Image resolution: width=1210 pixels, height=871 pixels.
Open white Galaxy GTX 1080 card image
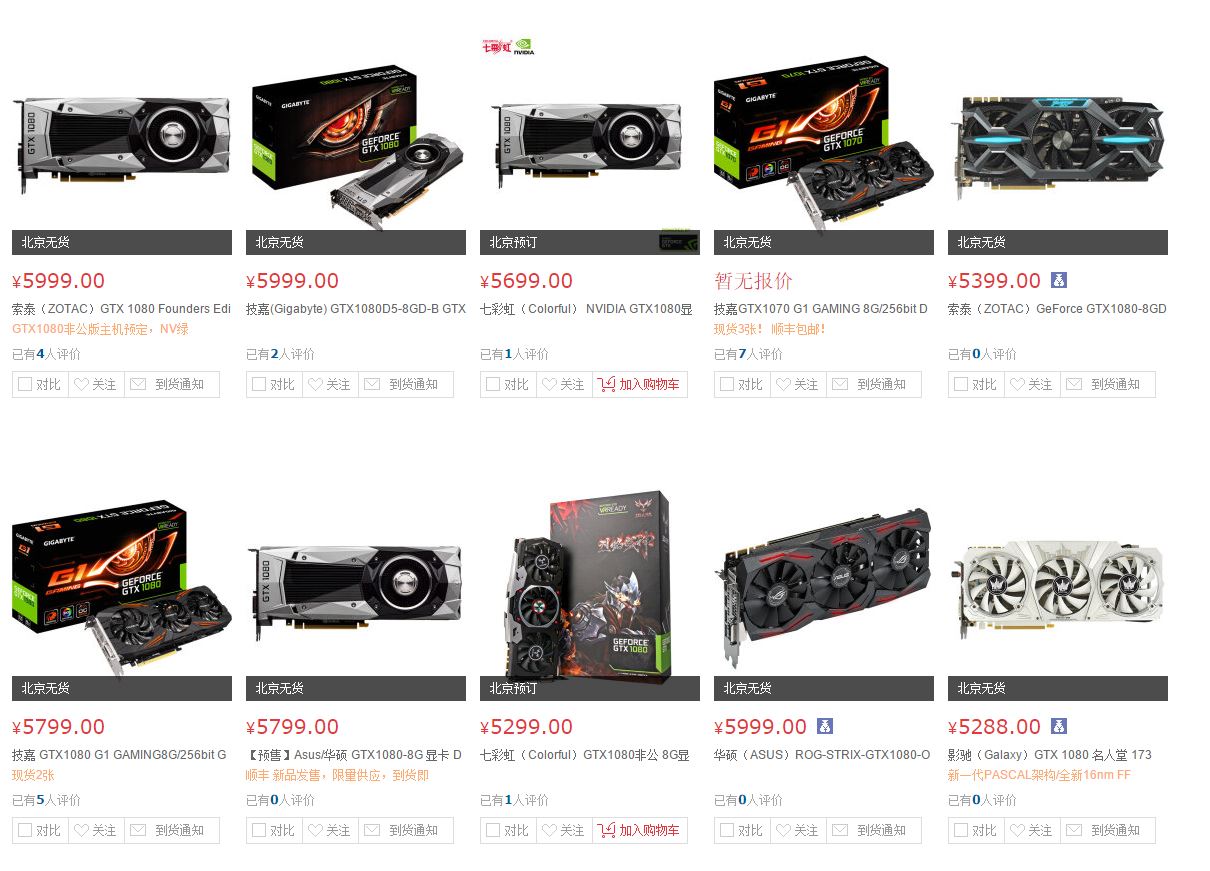[x=1057, y=590]
